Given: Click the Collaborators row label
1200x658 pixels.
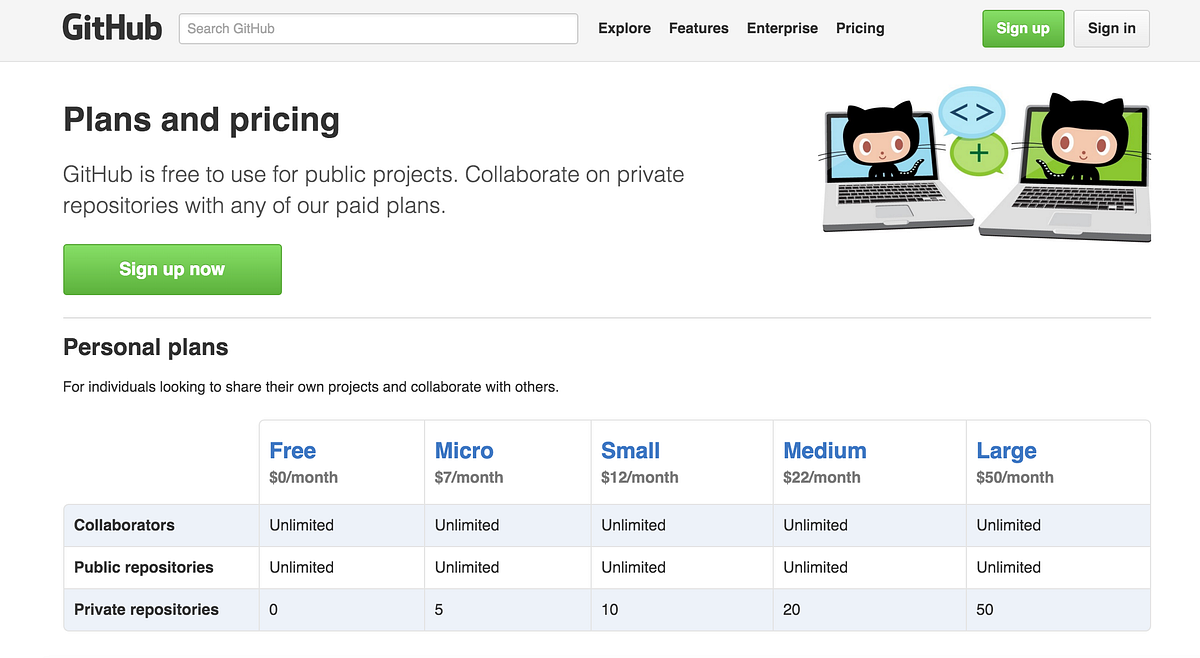Looking at the screenshot, I should click(x=124, y=525).
